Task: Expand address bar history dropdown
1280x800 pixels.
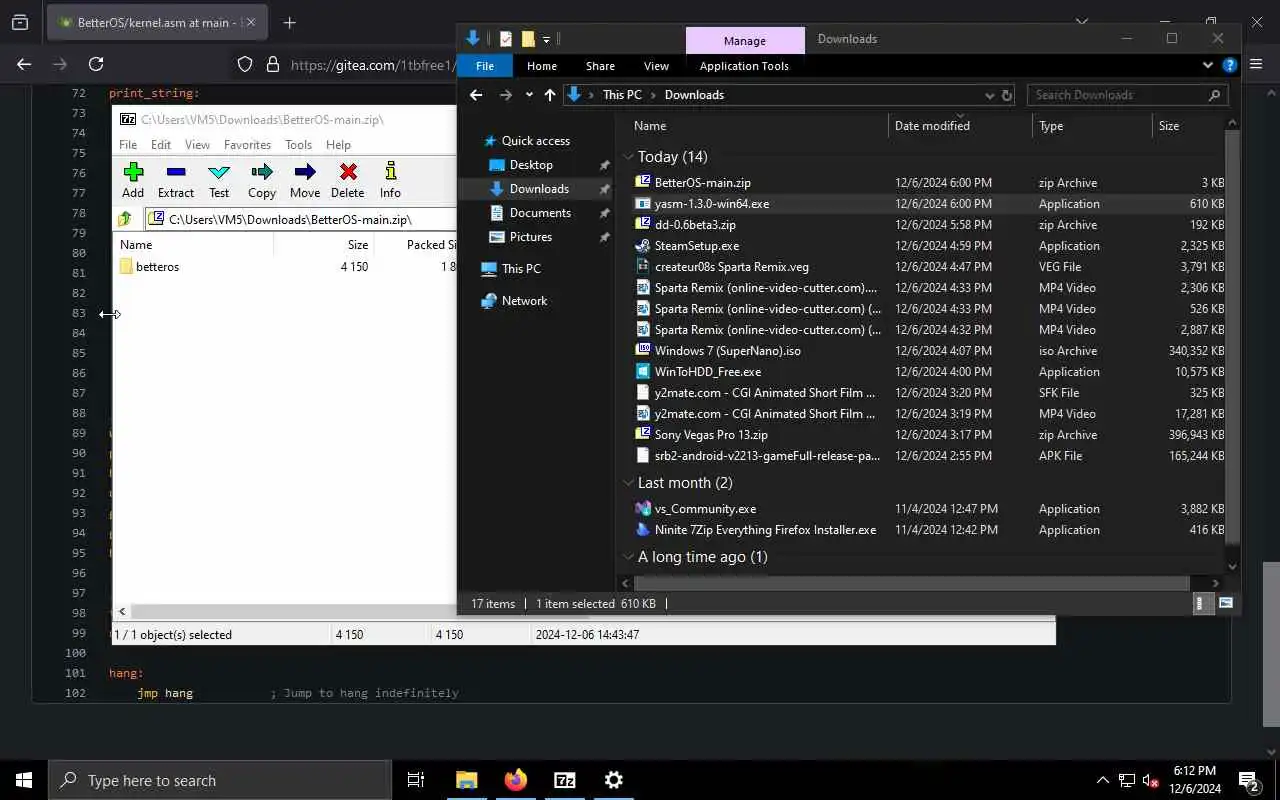Action: 990,95
